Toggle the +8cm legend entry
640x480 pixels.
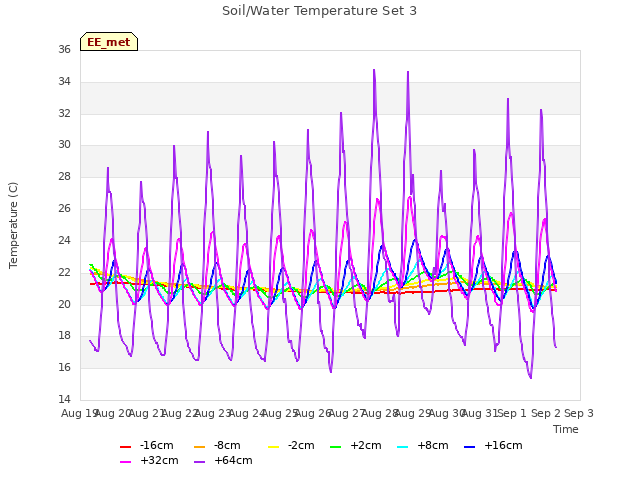pos(422,445)
